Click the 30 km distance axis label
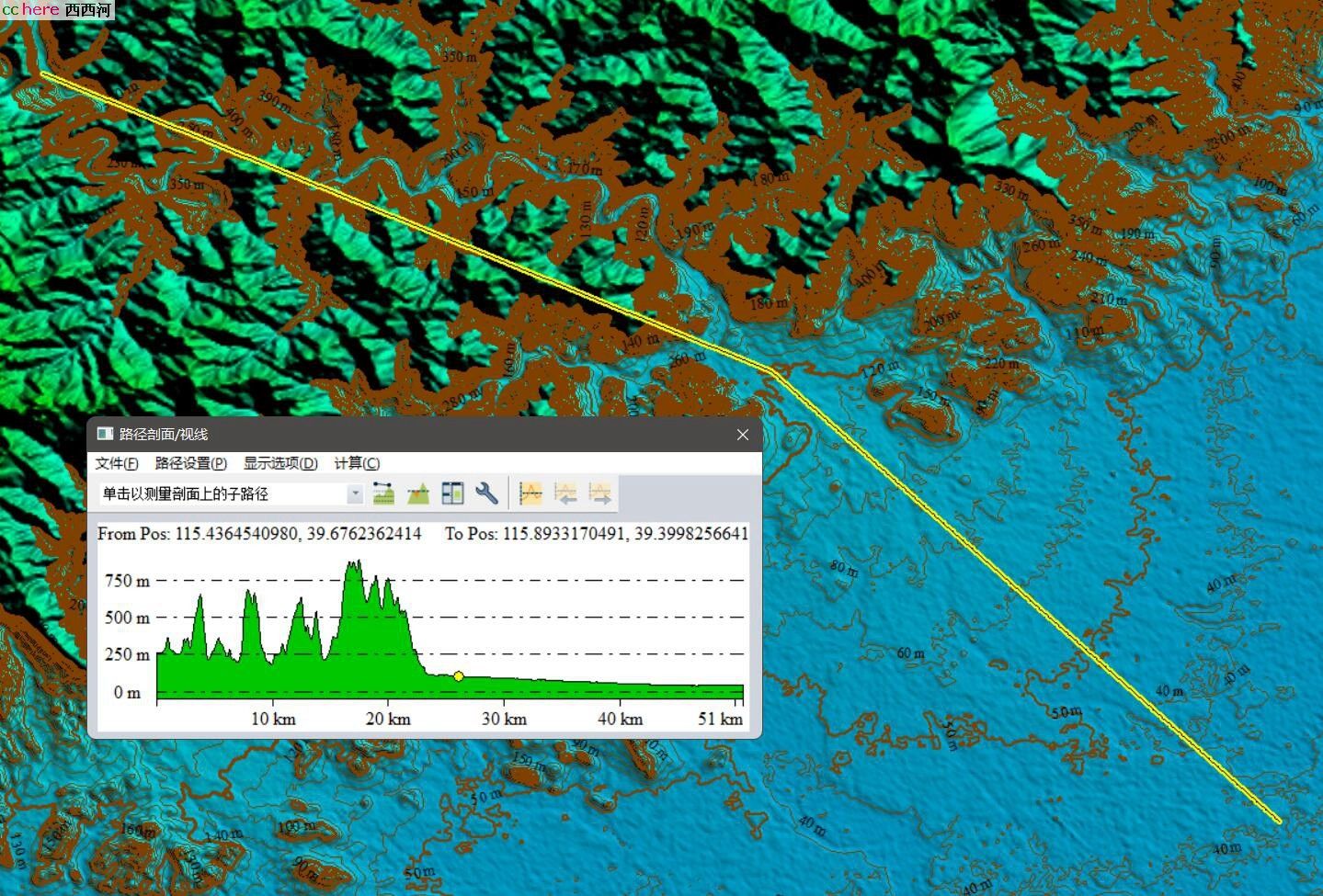 (504, 719)
